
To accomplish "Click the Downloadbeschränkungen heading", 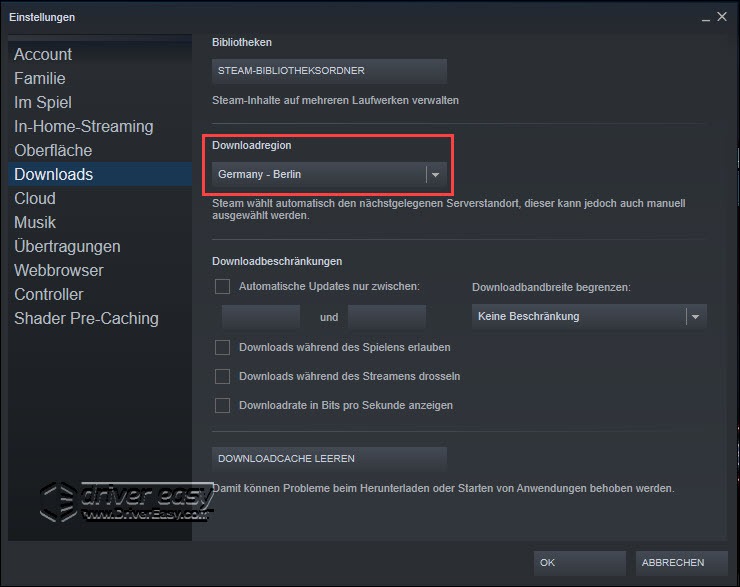I will (x=277, y=261).
